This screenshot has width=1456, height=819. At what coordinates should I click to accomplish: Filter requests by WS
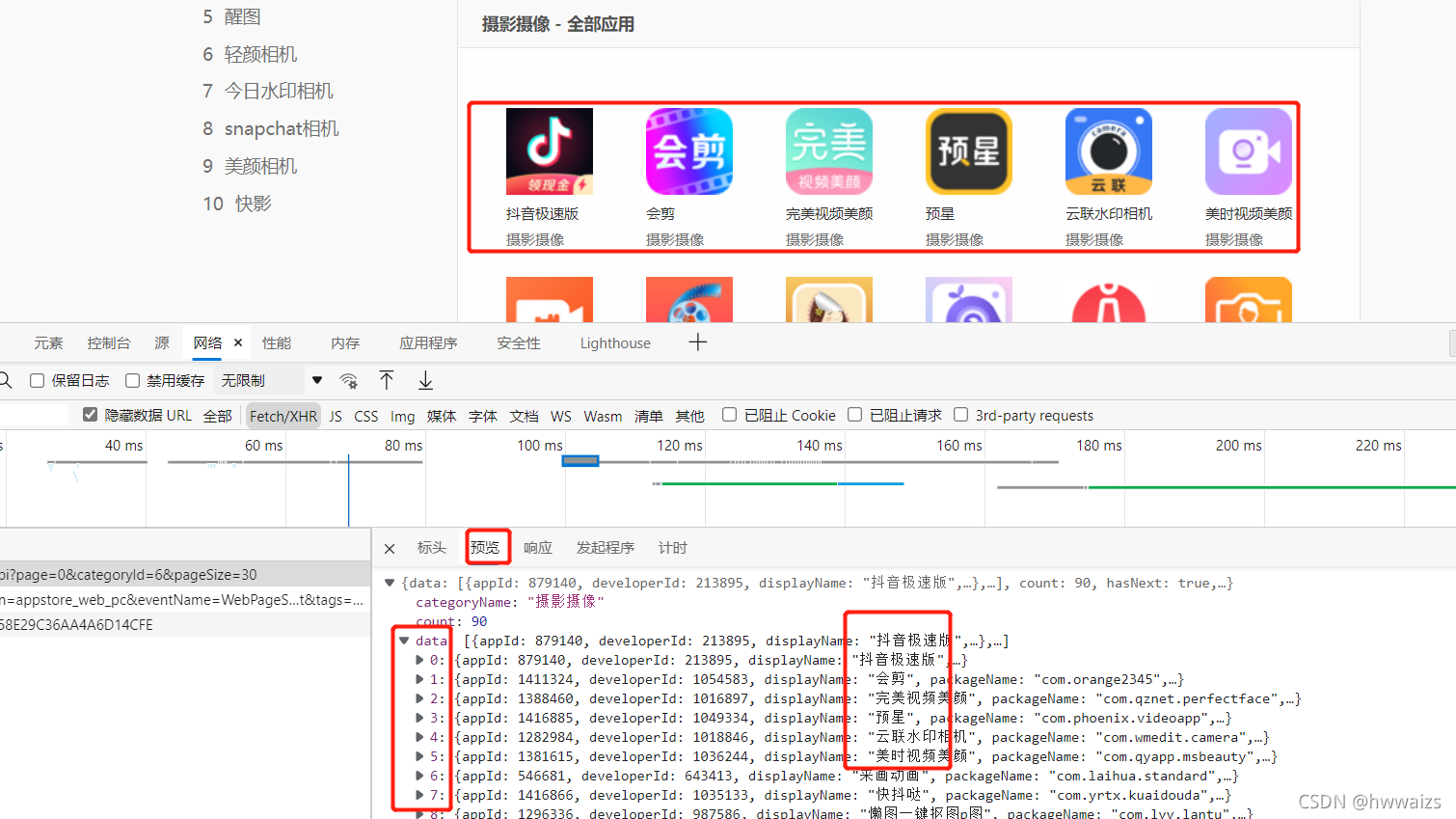point(561,416)
